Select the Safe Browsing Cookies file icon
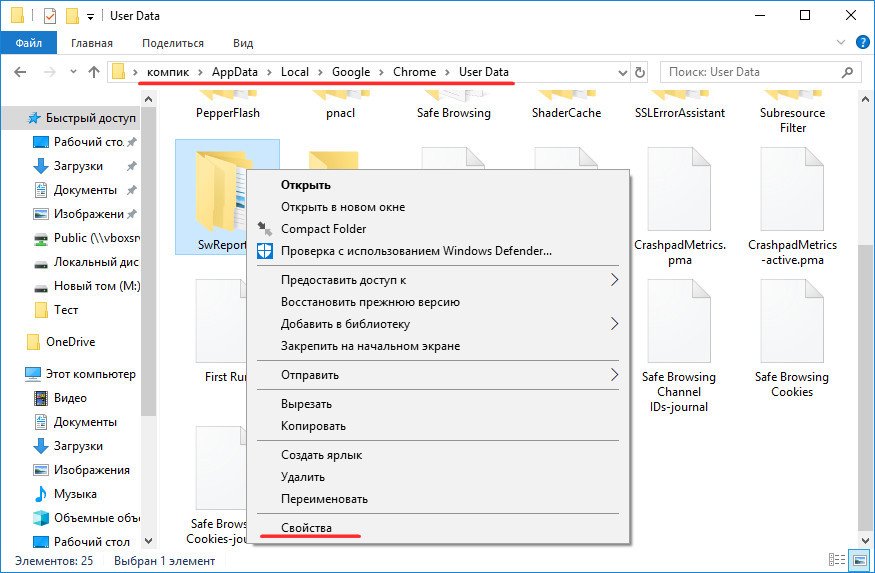The height and width of the screenshot is (573, 875). tap(792, 322)
